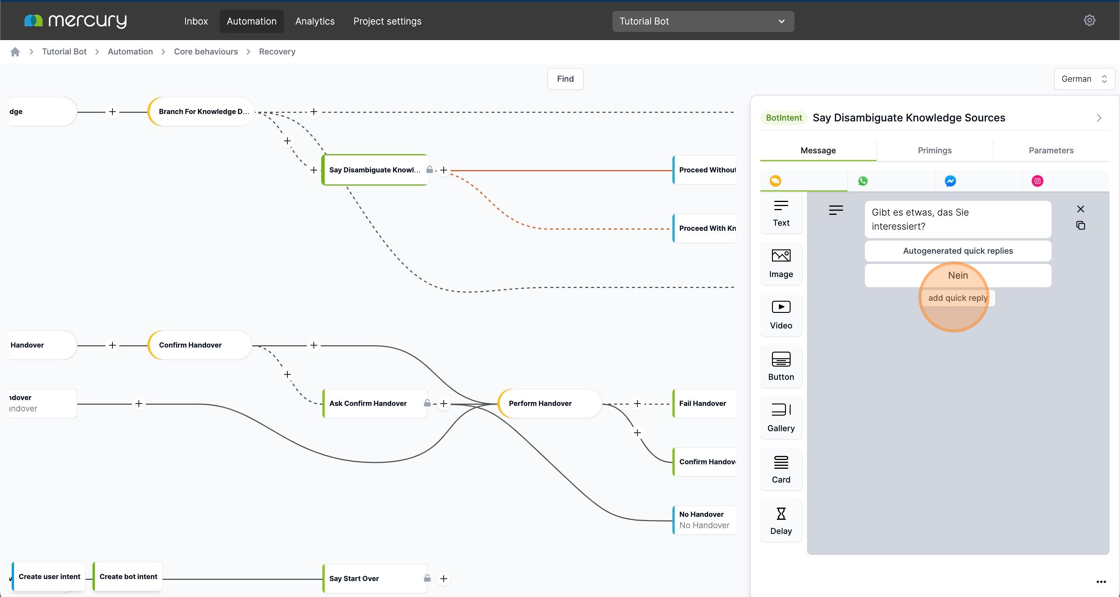Select the Branch For Knowledge node
This screenshot has height=597, width=1120.
click(201, 111)
